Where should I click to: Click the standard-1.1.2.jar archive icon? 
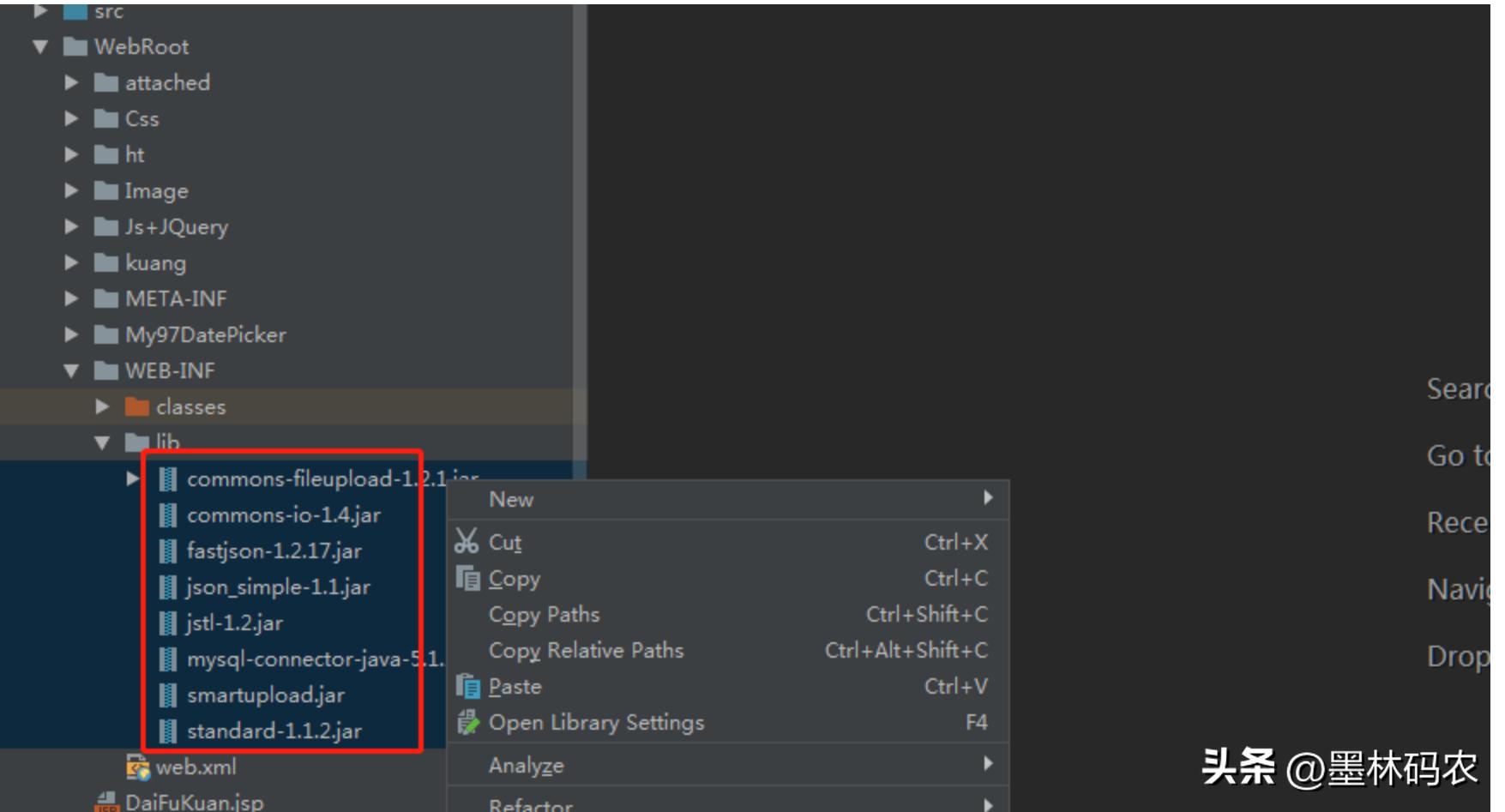tap(169, 731)
